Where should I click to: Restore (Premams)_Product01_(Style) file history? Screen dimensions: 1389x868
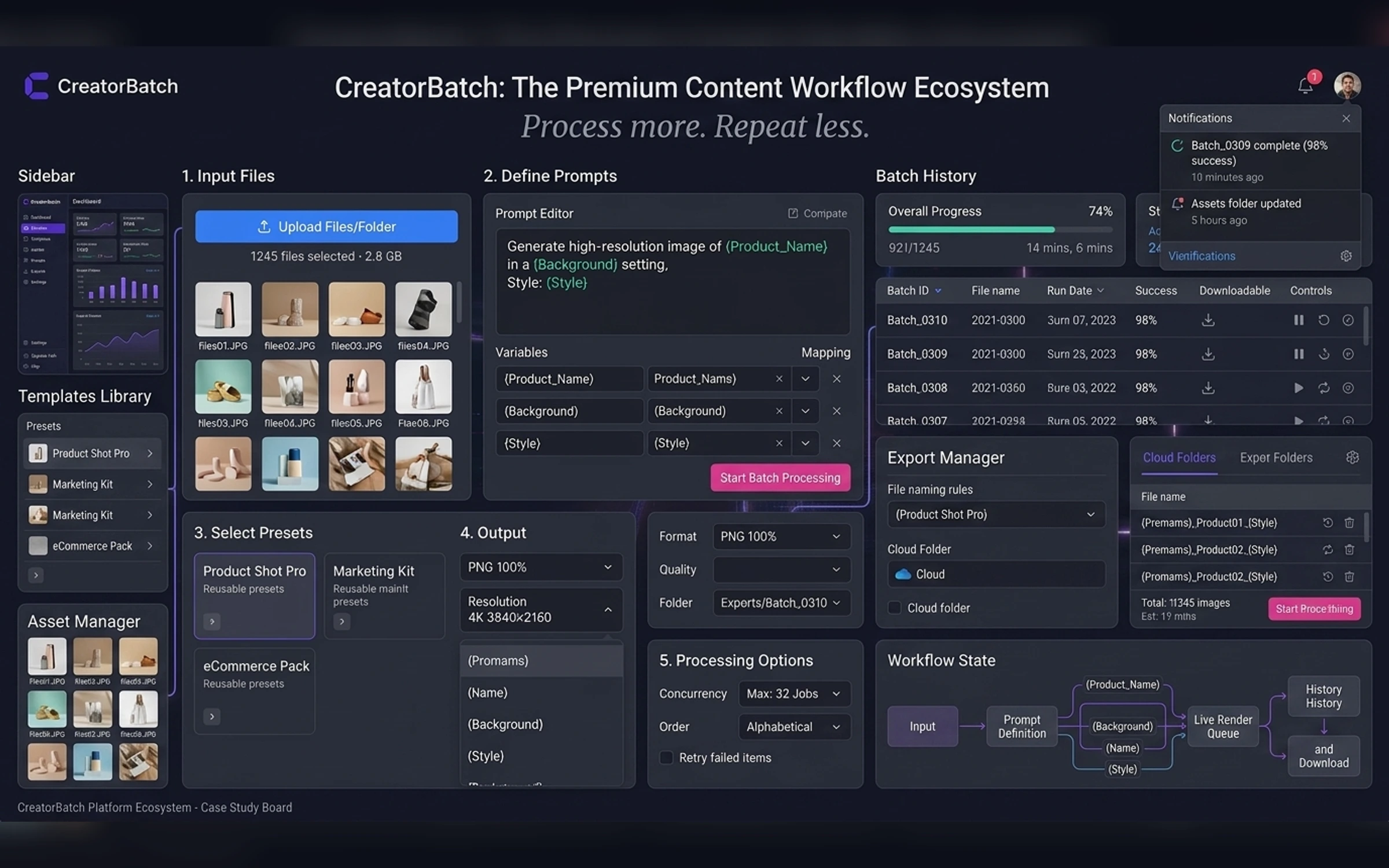pos(1328,523)
